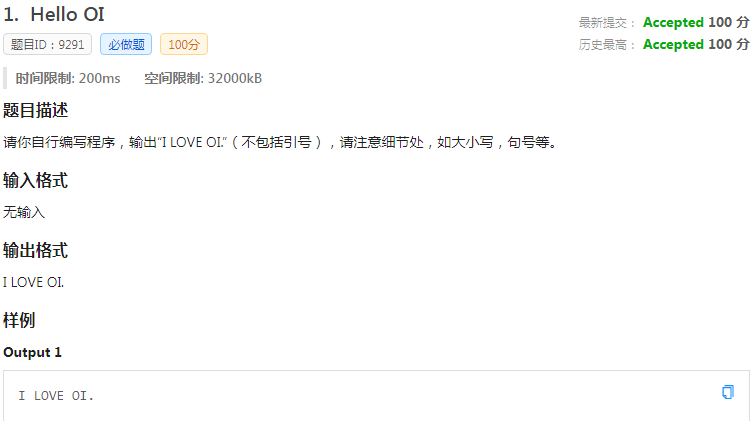
Task: Click the I LOVE OI. output format line
Action: pos(33,282)
